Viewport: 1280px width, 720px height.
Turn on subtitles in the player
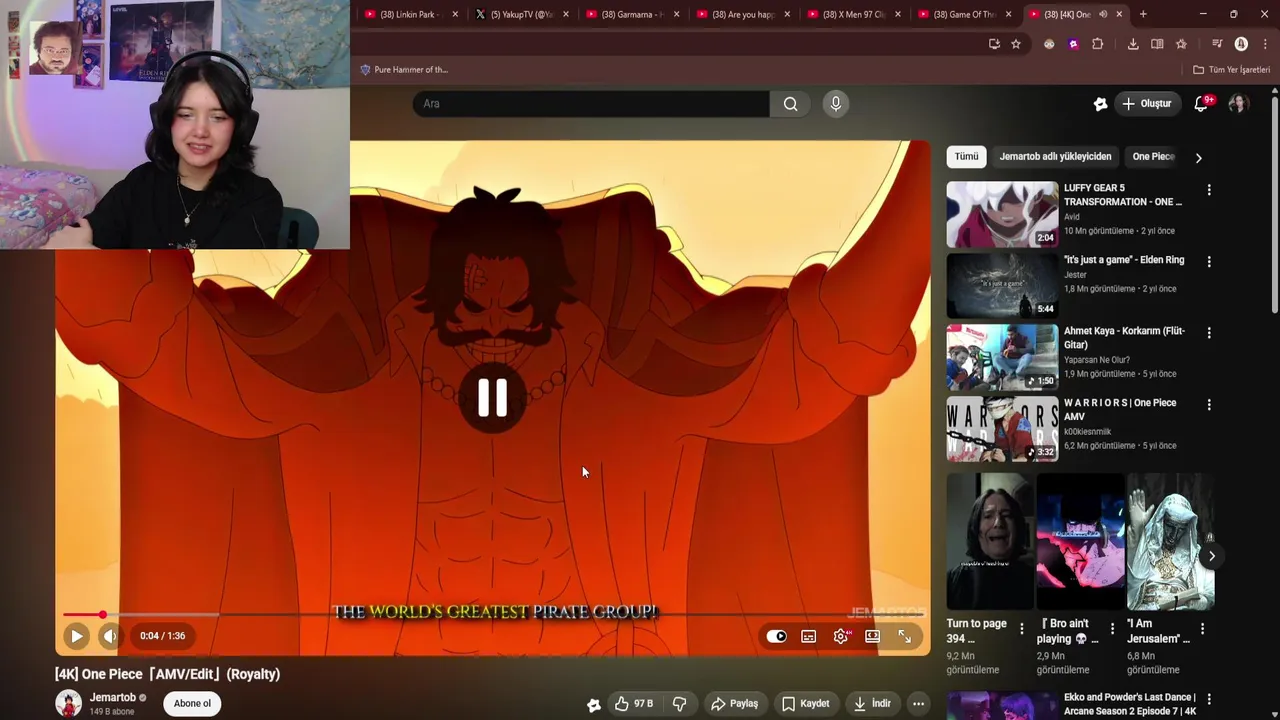tap(808, 636)
